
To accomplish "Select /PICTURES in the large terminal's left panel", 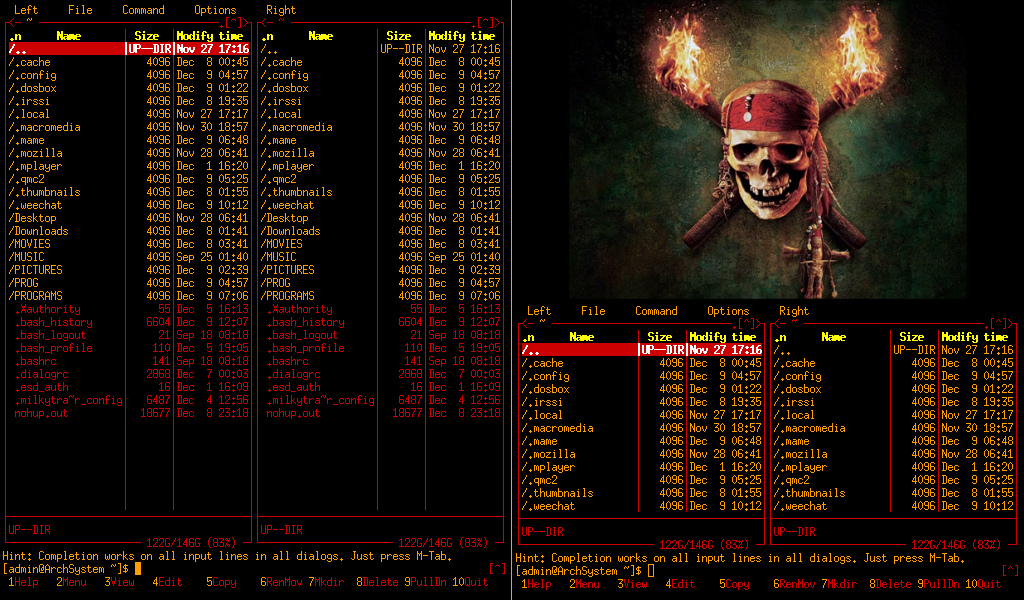I will (x=129, y=270).
